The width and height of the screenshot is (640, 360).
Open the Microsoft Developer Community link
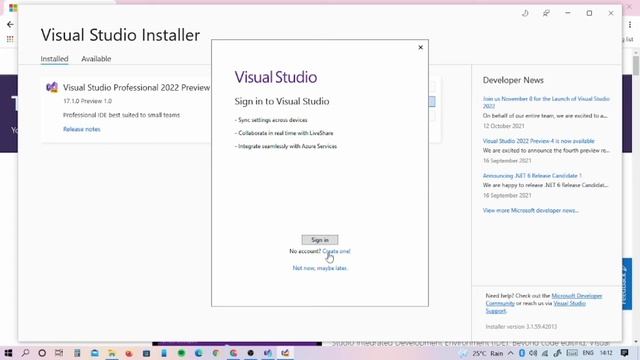(544, 300)
